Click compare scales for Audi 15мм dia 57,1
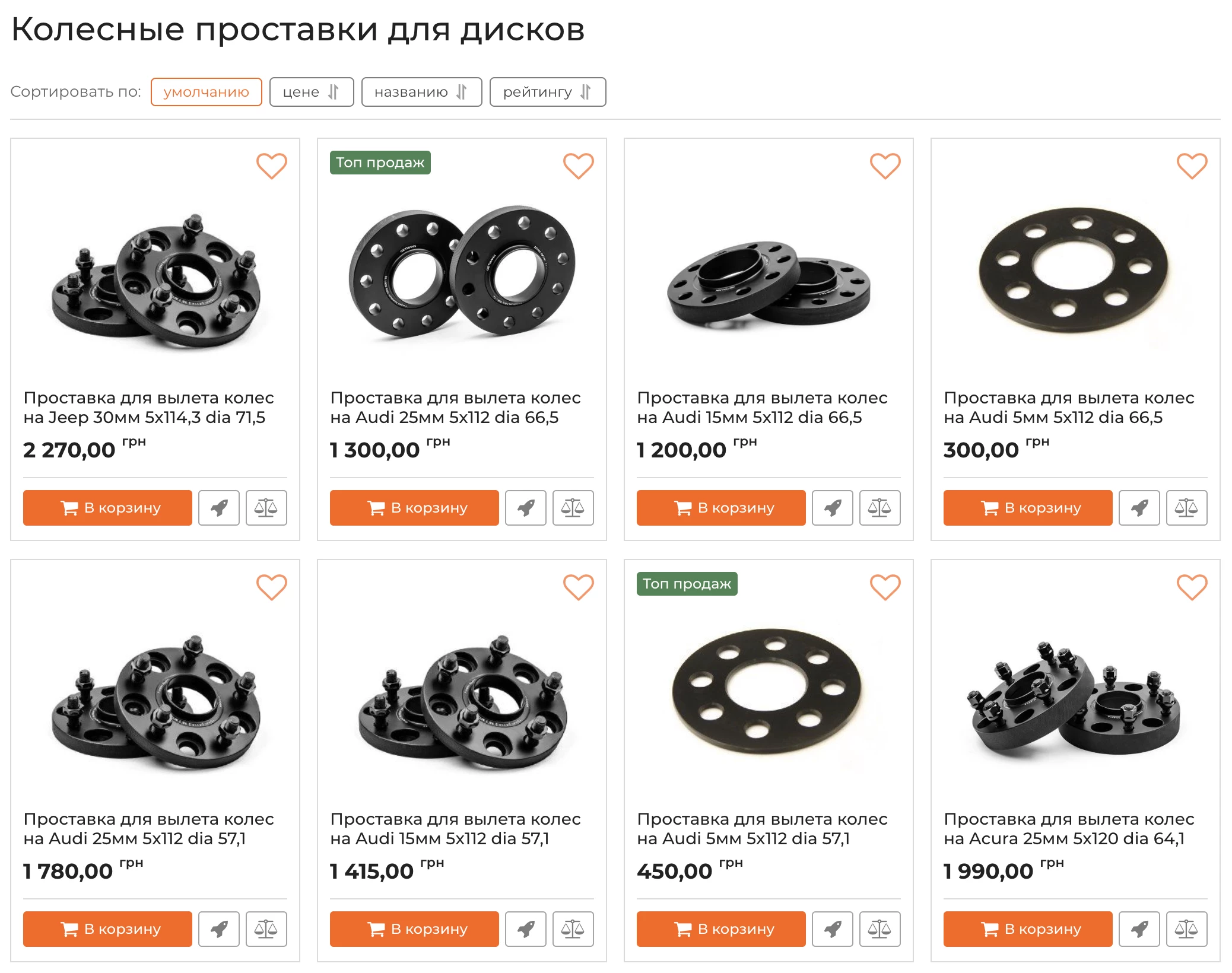 click(573, 929)
